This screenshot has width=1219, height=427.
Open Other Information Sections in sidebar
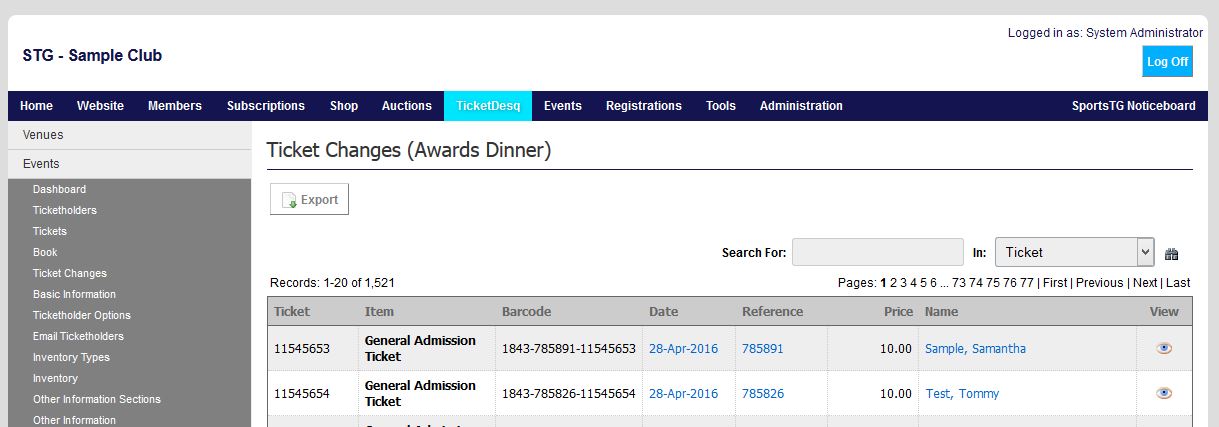(97, 399)
